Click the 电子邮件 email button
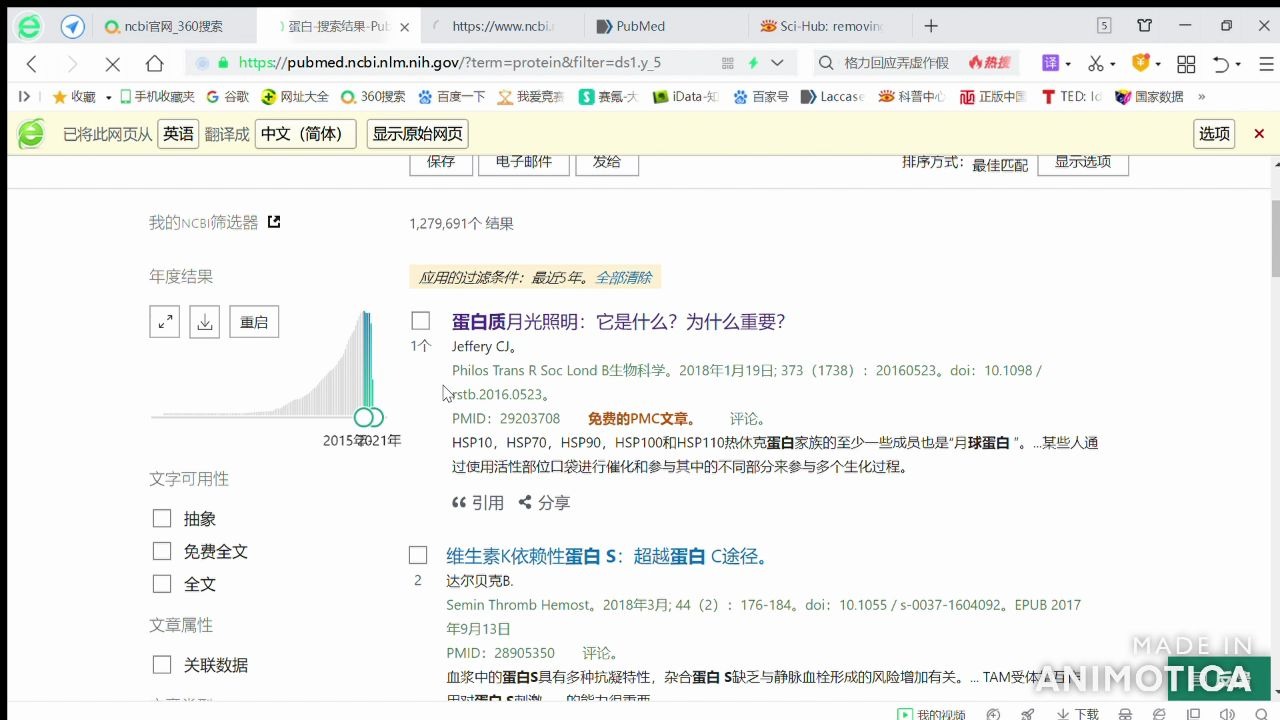The width and height of the screenshot is (1280, 720). [524, 163]
